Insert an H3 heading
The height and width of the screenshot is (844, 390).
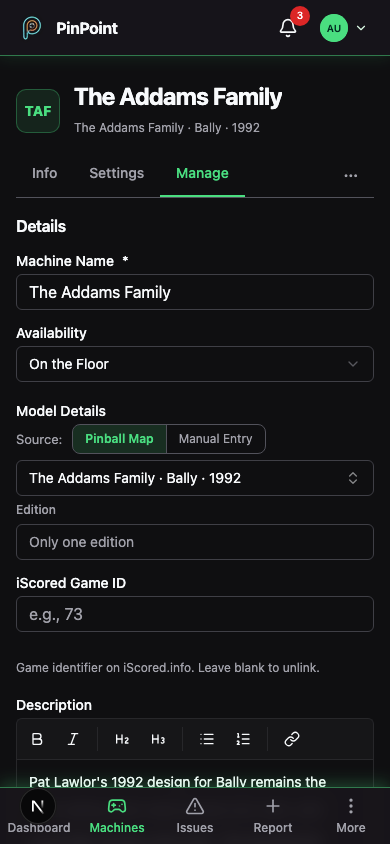(x=158, y=739)
